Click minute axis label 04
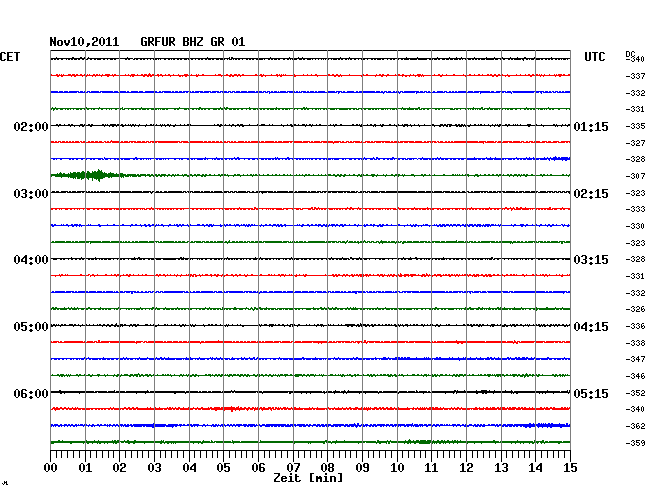 (x=189, y=468)
